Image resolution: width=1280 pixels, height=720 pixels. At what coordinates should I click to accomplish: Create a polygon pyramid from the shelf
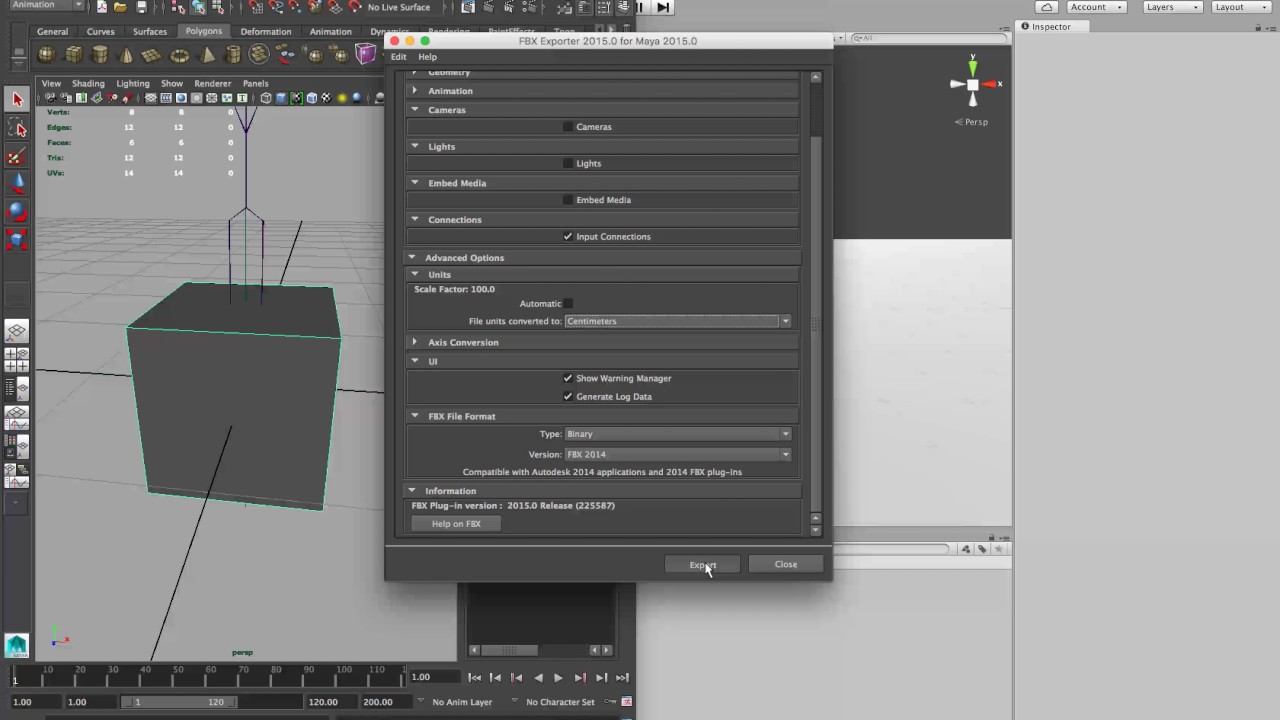pyautogui.click(x=207, y=55)
